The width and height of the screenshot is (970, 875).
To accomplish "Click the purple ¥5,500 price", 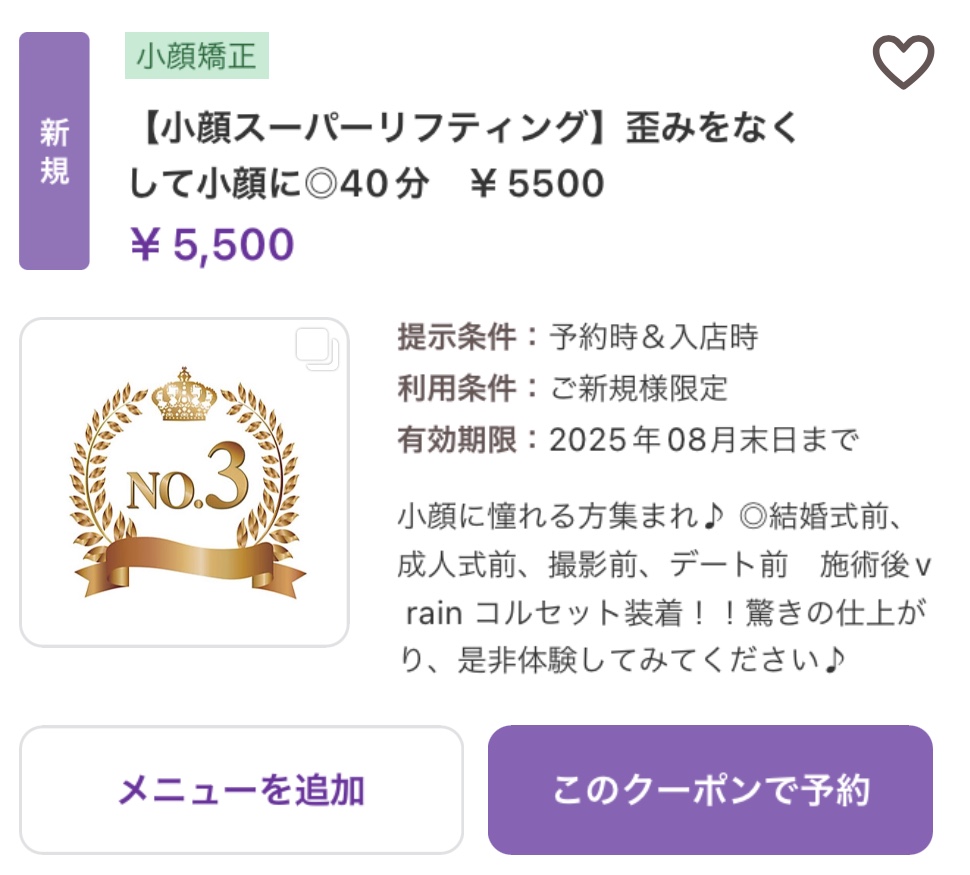I will point(212,244).
